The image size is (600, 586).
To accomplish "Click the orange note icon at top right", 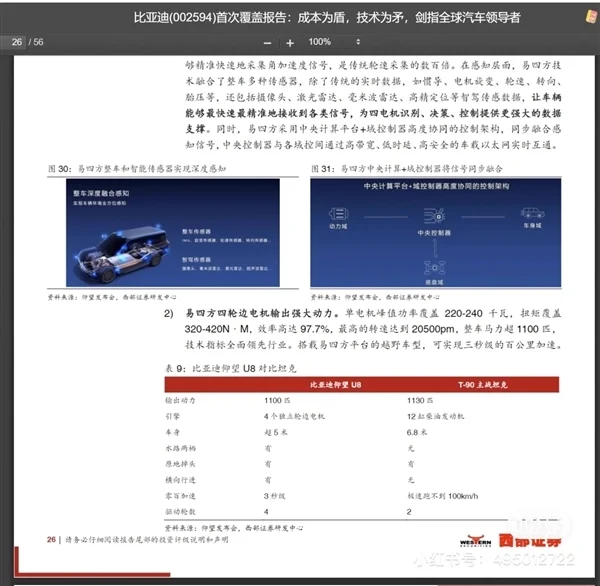I will pos(591,16).
